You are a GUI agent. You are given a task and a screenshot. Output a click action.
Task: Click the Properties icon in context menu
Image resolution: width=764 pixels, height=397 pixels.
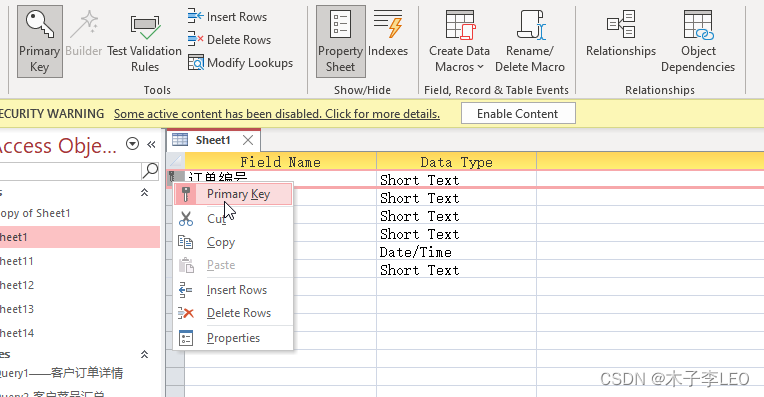[x=186, y=338]
